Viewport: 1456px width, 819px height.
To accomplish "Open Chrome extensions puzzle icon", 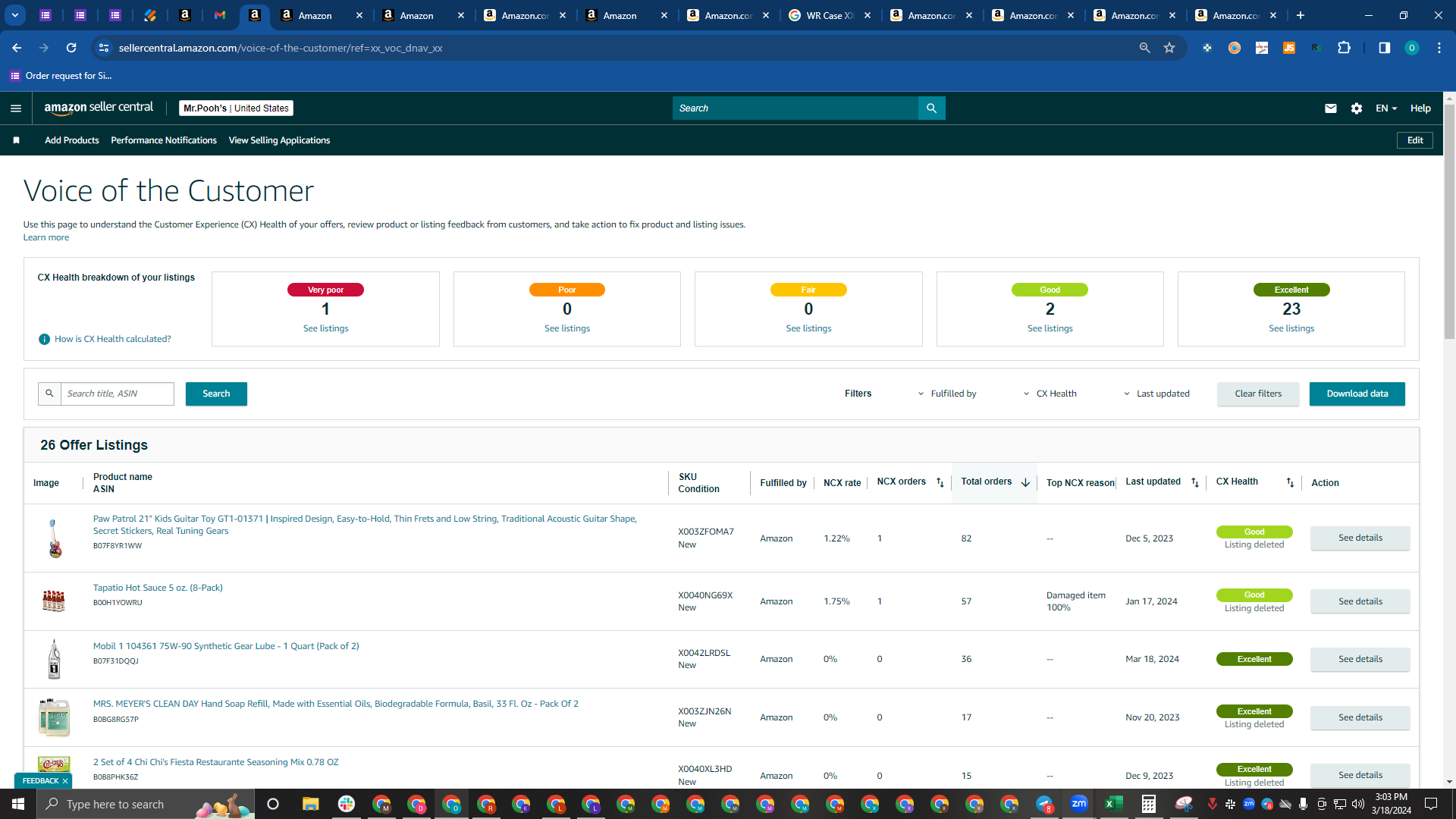I will tap(1344, 48).
